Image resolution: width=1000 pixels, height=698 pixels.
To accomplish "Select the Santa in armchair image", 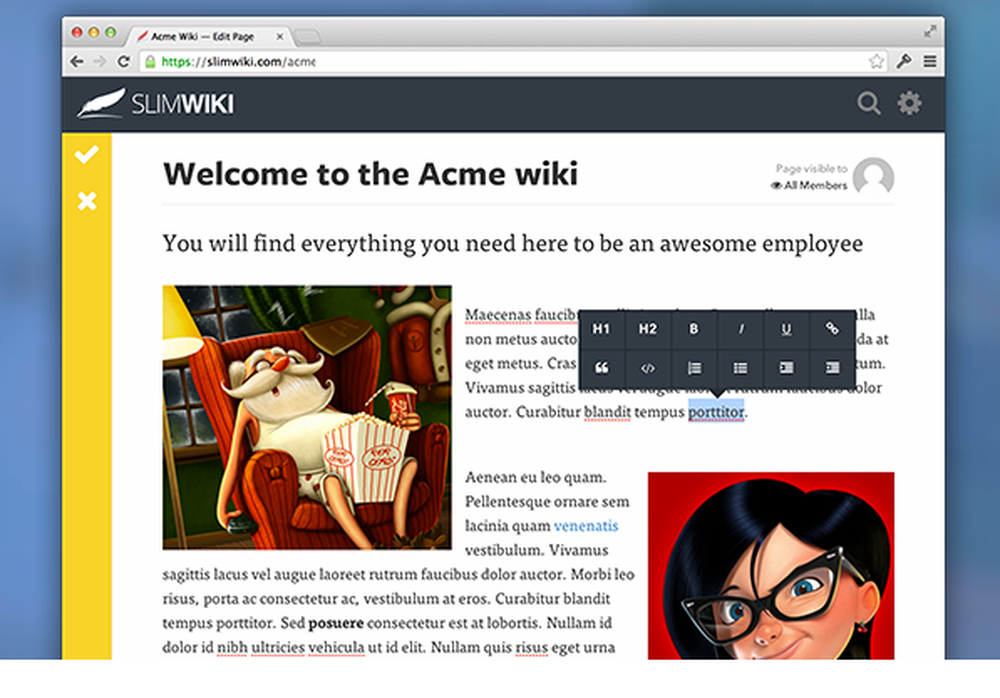I will (307, 417).
